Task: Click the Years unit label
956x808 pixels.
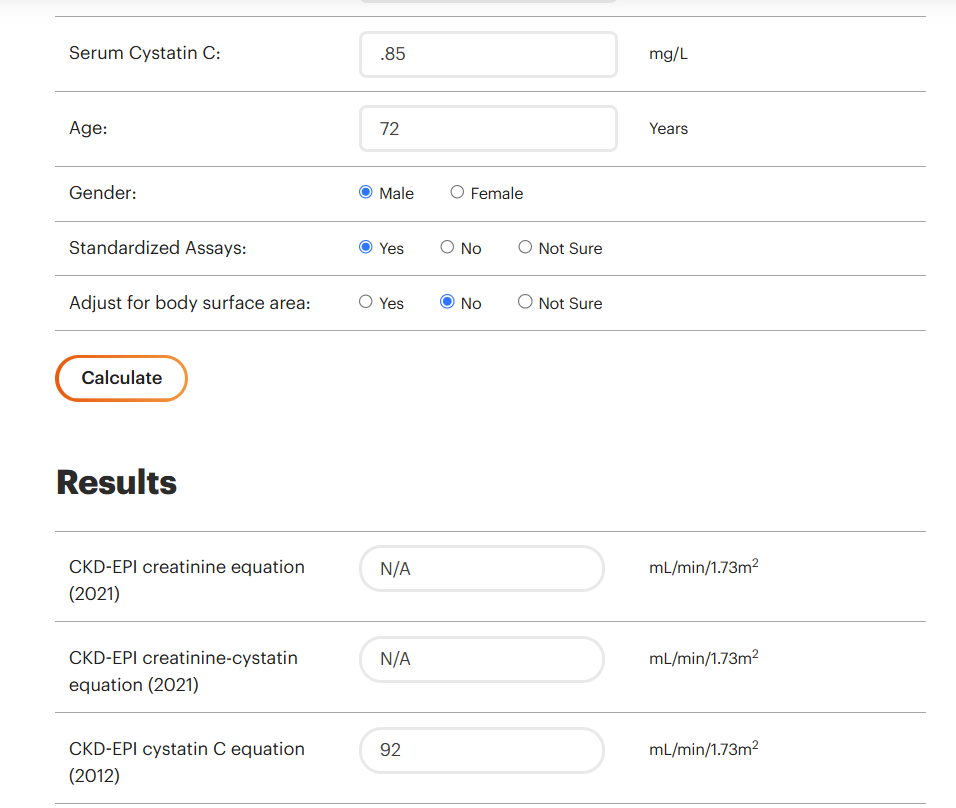Action: 668,129
